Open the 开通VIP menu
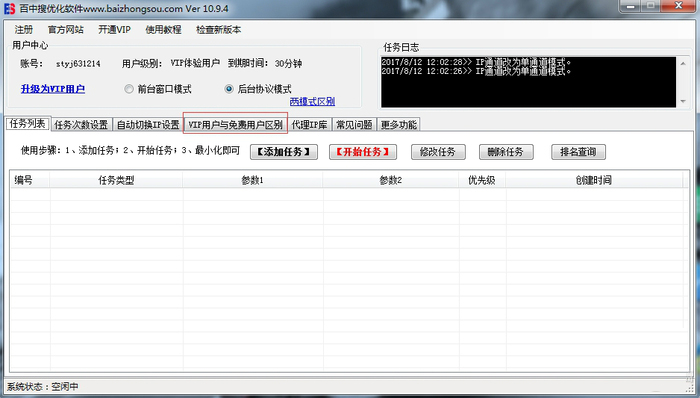 (114, 29)
